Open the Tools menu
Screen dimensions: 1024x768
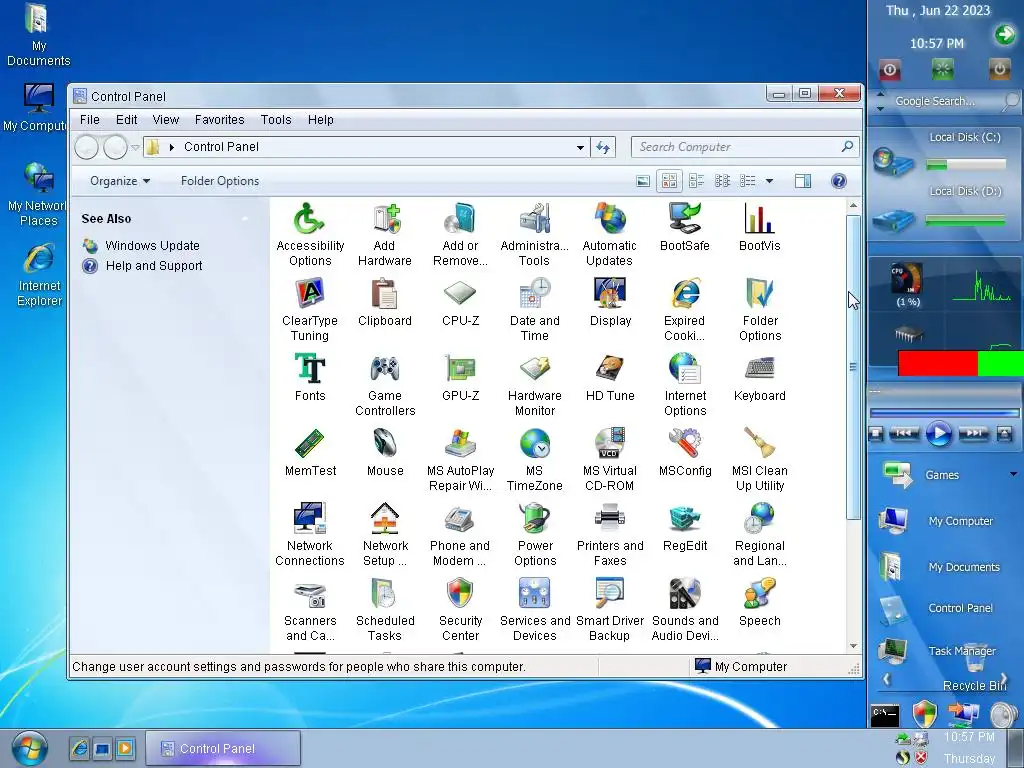[276, 120]
